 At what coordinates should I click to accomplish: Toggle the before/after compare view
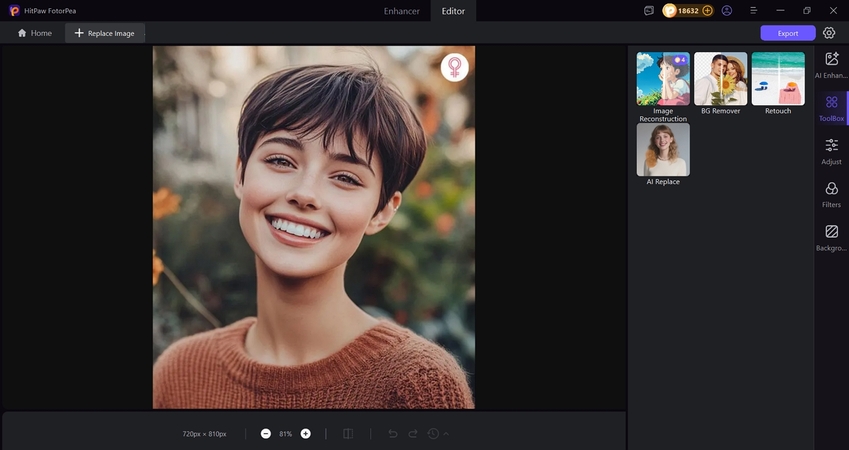coord(348,434)
